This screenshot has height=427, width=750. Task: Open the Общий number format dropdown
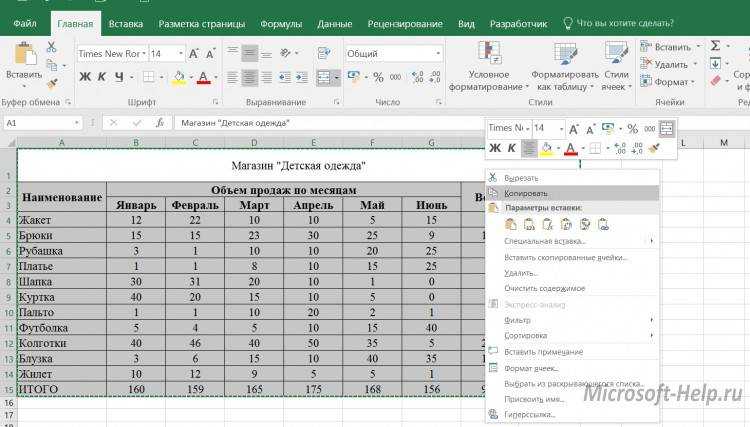pos(438,54)
